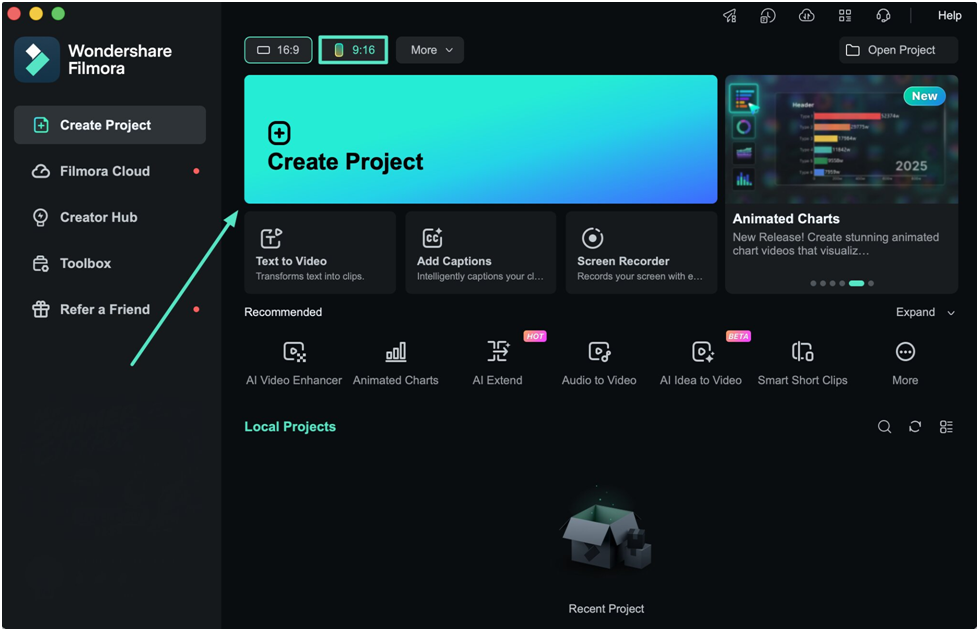This screenshot has width=979, height=631.
Task: Open the history file icon in top bar
Action: pos(767,16)
